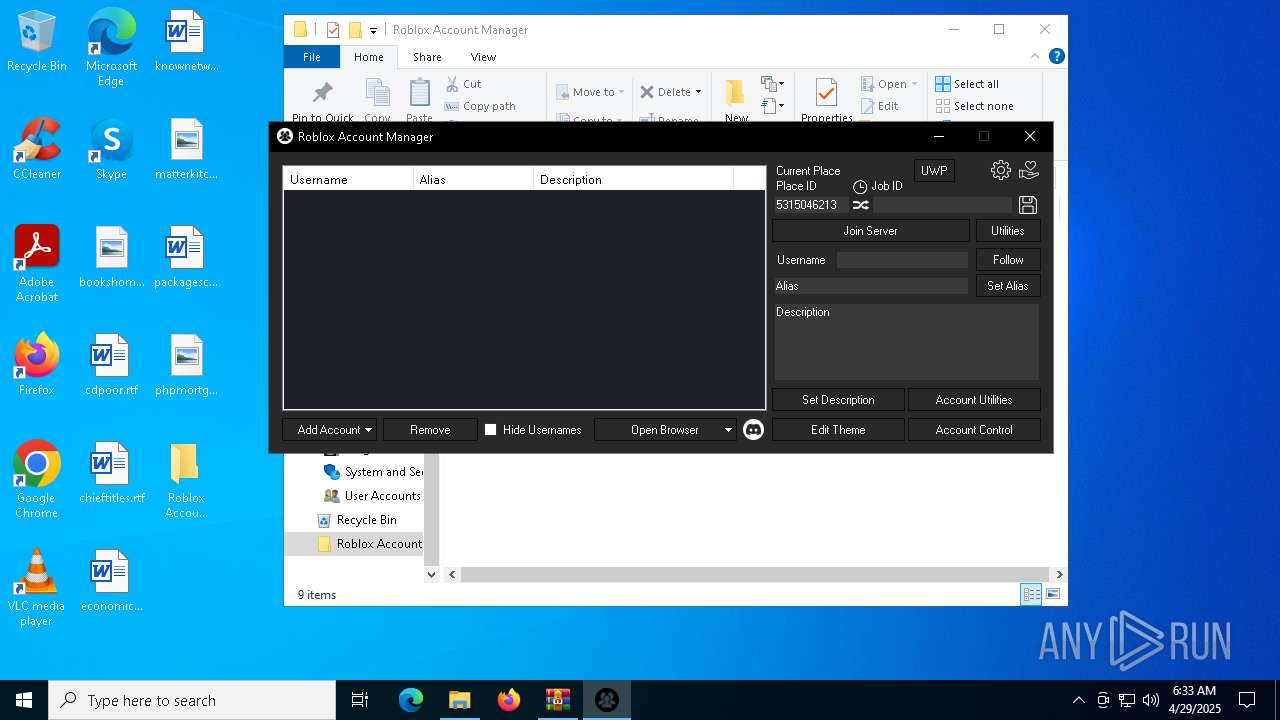Click the Utilities button
Image resolution: width=1280 pixels, height=720 pixels.
[x=1008, y=231]
